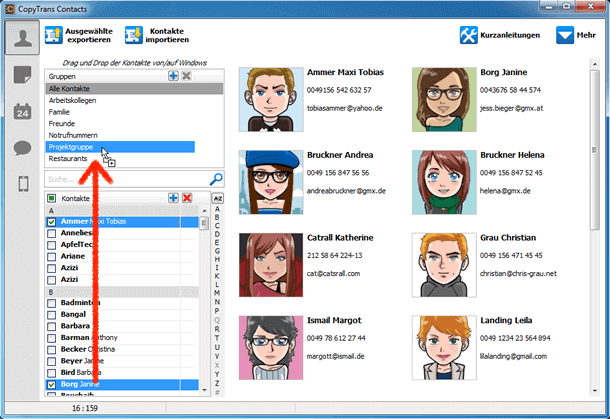
Task: Open Bruckner Andrea avatar card
Action: click(271, 182)
